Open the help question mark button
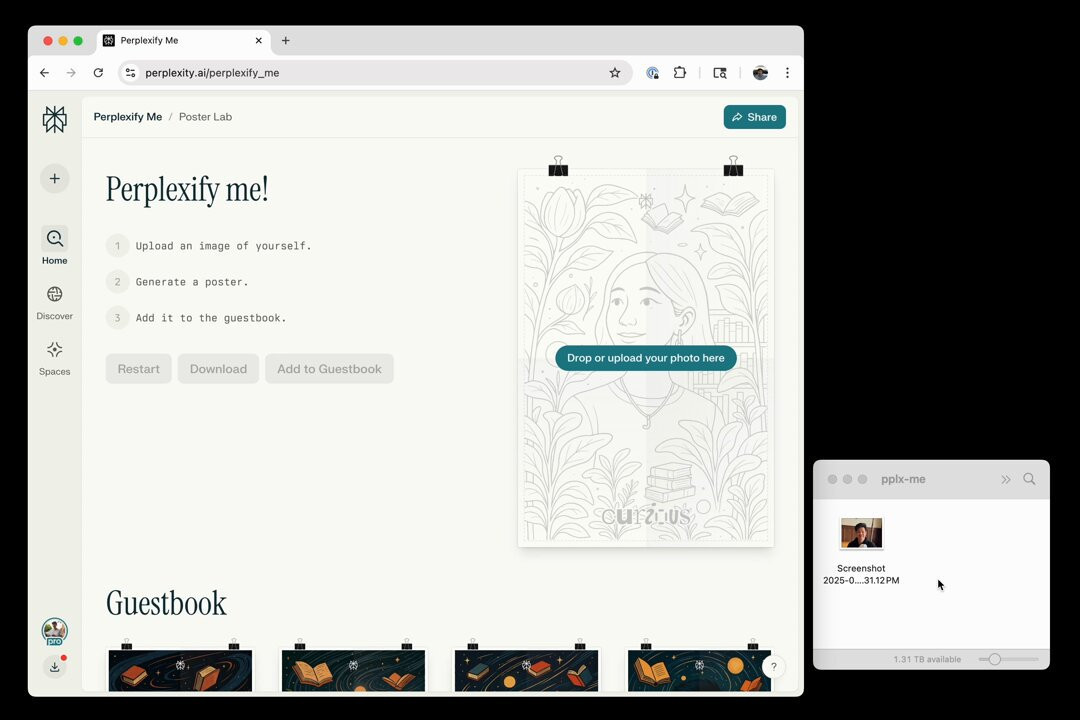1080x720 pixels. [x=773, y=666]
